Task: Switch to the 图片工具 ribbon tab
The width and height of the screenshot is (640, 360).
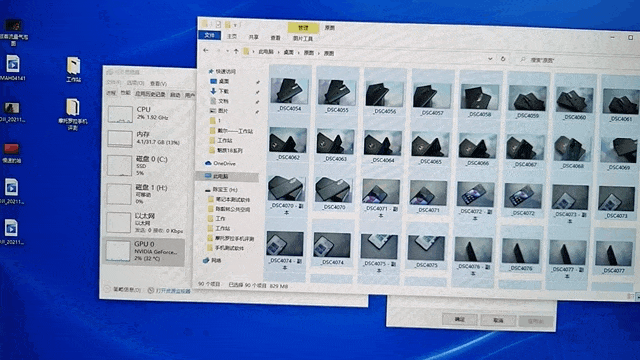Action: tap(303, 38)
